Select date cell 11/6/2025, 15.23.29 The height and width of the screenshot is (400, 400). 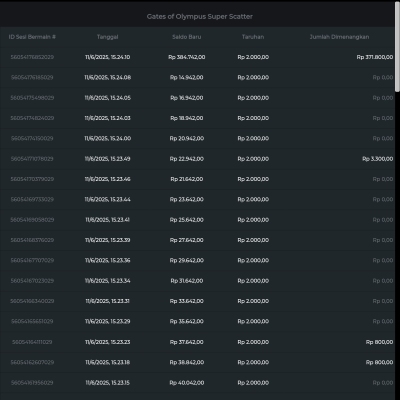tap(107, 322)
